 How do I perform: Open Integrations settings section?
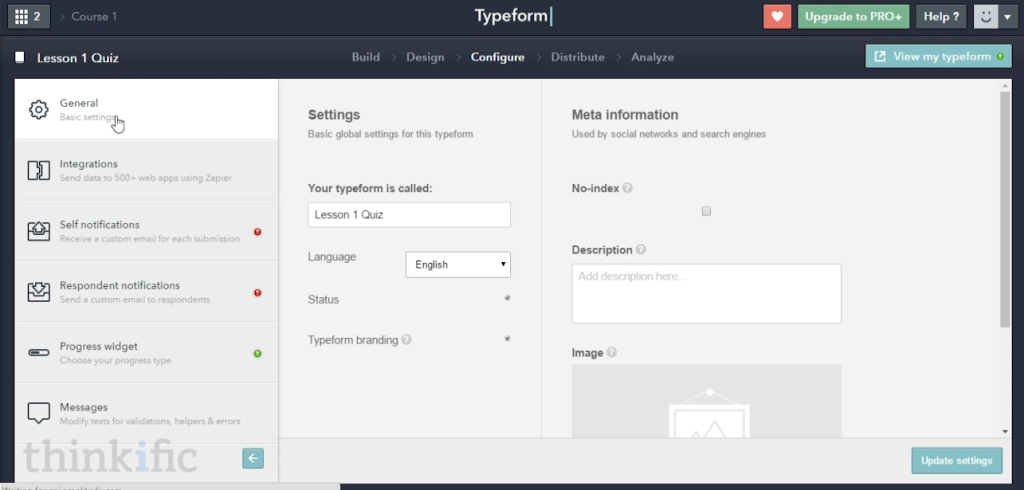coord(146,170)
